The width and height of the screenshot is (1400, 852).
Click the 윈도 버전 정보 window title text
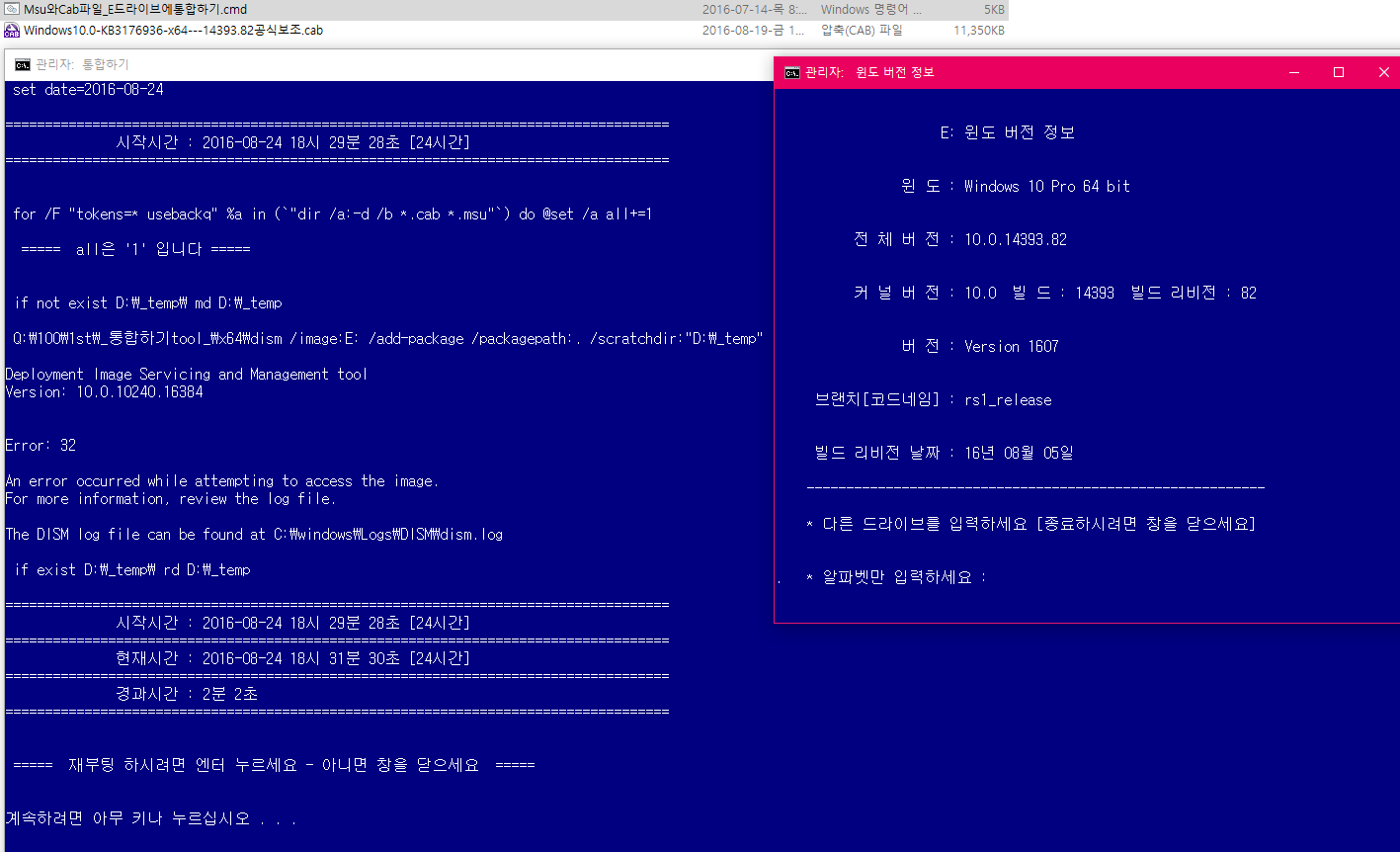click(x=894, y=72)
